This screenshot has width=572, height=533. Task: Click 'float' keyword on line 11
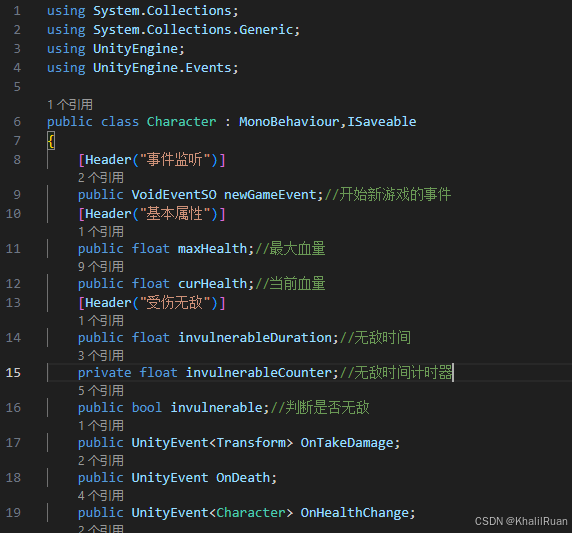click(151, 248)
